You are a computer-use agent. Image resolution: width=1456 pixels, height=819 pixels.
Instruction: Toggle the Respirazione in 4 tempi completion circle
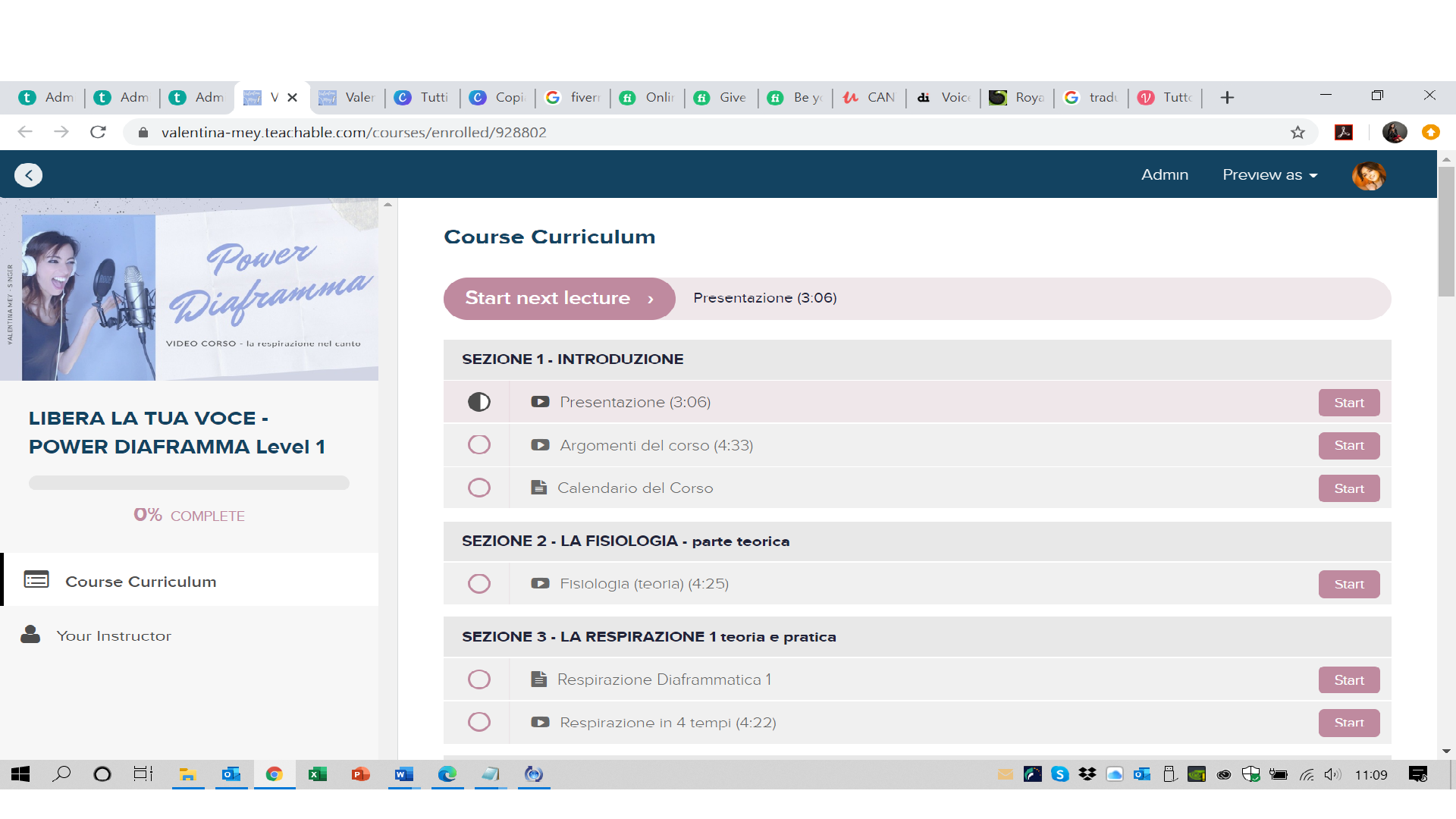(479, 722)
